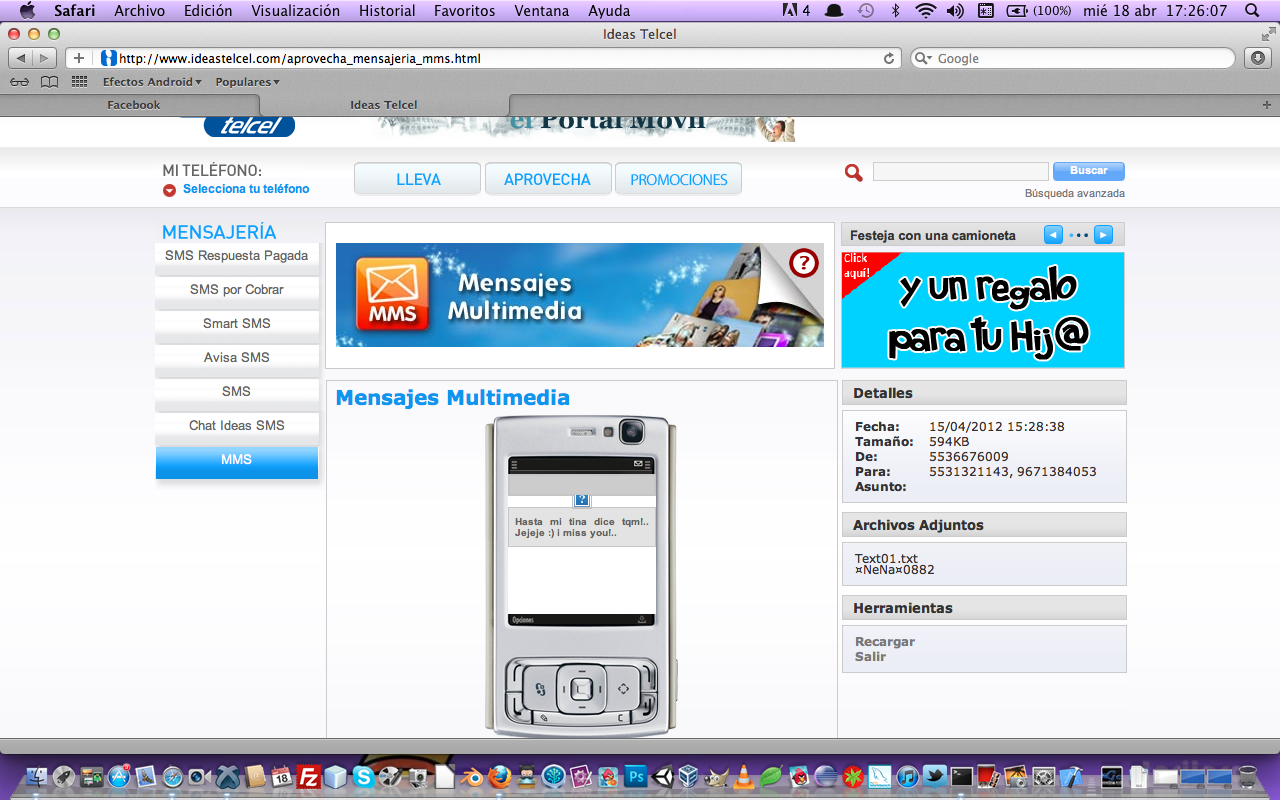Open the Top Sites grid icon
1280x800 pixels.
[x=79, y=82]
